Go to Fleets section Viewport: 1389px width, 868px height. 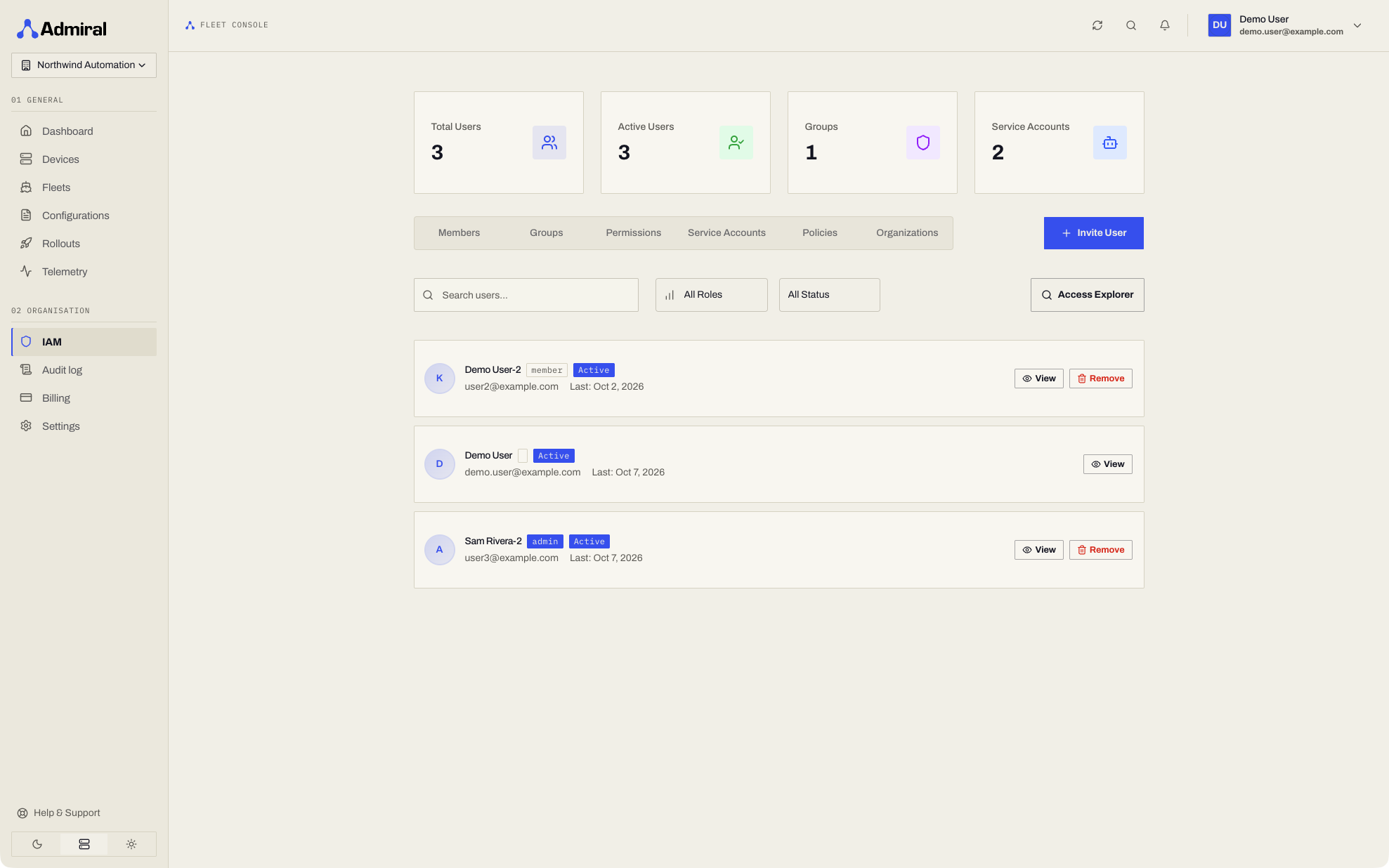pos(84,188)
